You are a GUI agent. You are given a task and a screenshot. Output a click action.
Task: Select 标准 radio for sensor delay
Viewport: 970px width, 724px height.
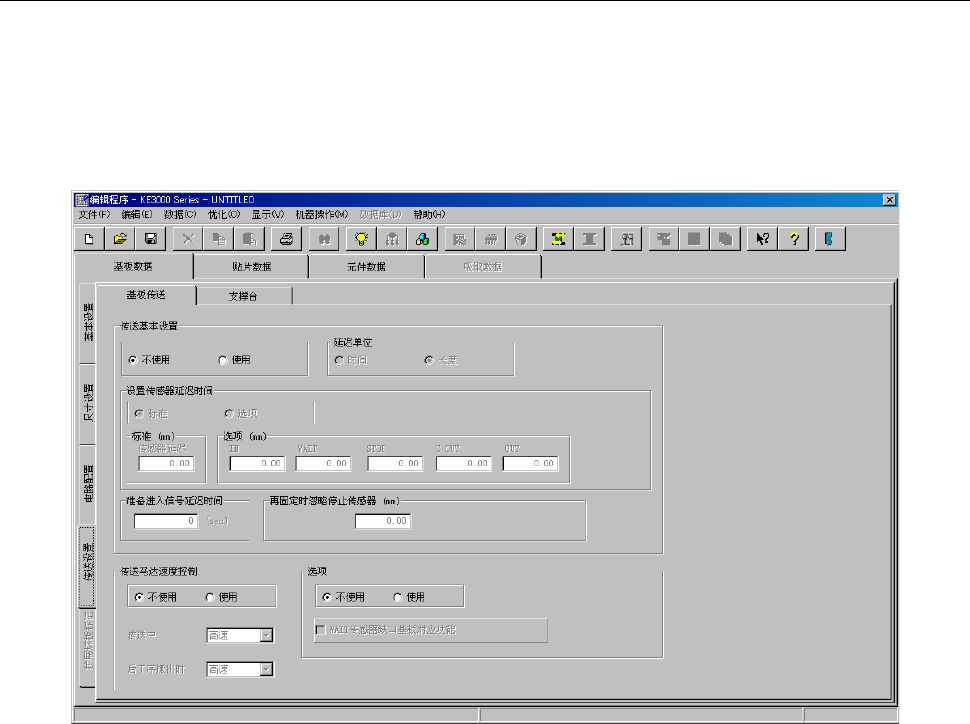pos(151,413)
